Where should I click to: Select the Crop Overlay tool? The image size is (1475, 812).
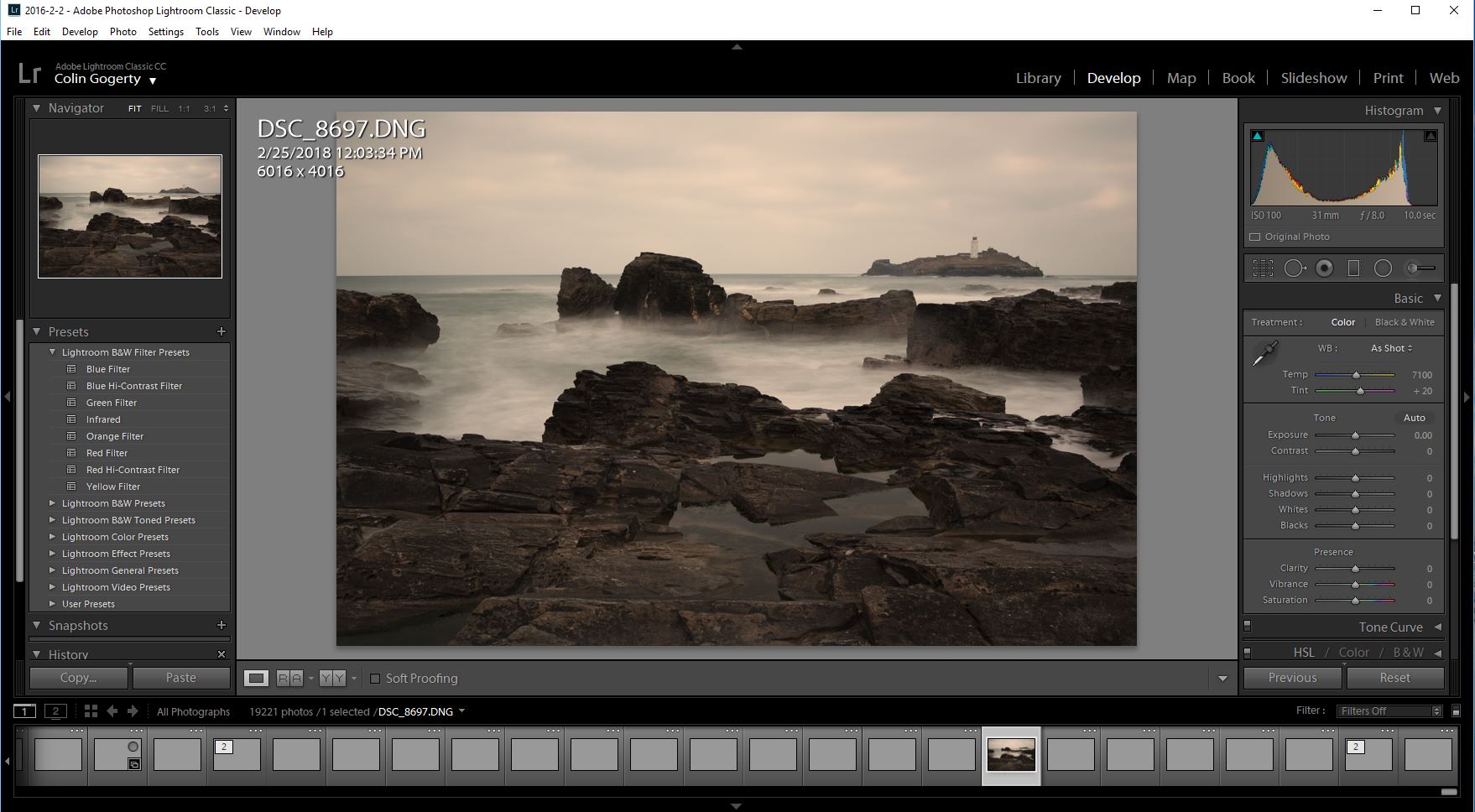pos(1262,268)
